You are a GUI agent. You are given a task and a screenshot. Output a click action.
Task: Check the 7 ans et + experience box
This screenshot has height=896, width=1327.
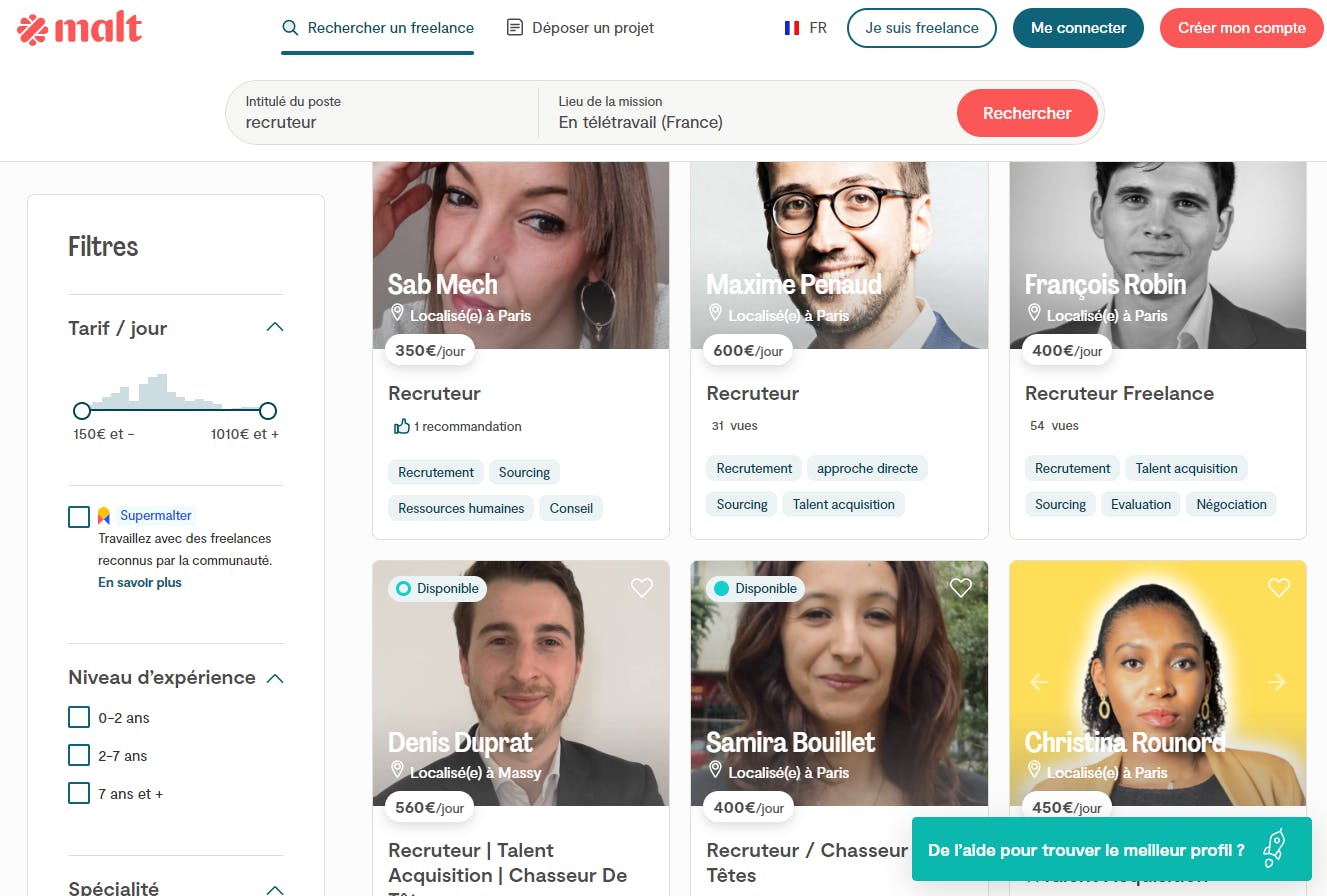pyautogui.click(x=79, y=792)
